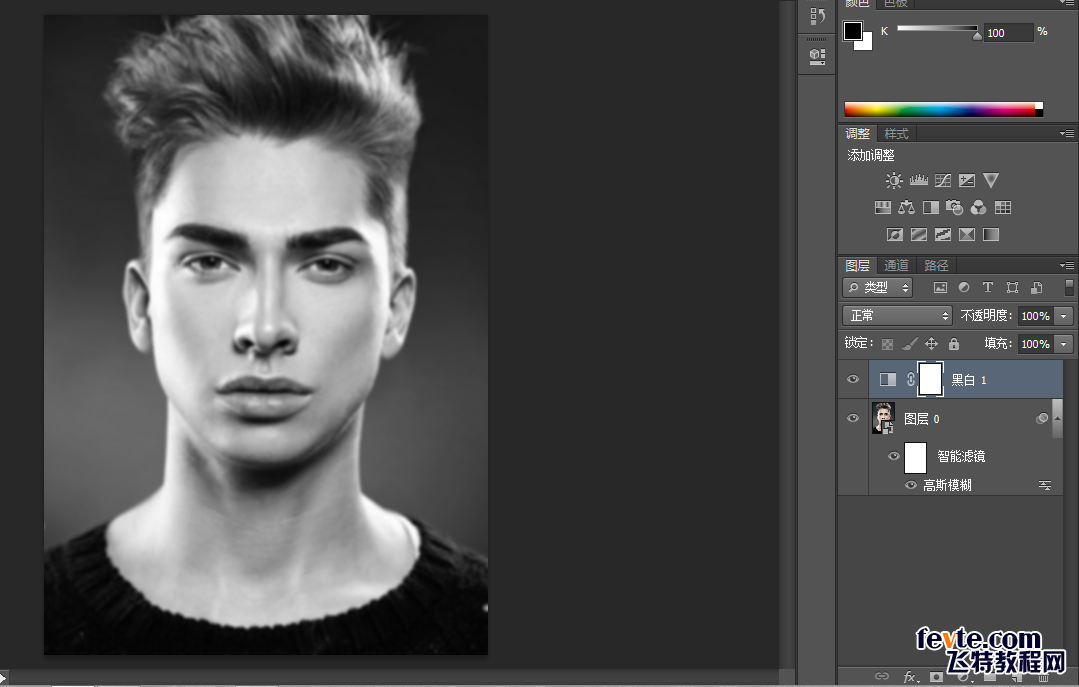Pick a color from the spectrum ramp
1079x687 pixels.
943,109
